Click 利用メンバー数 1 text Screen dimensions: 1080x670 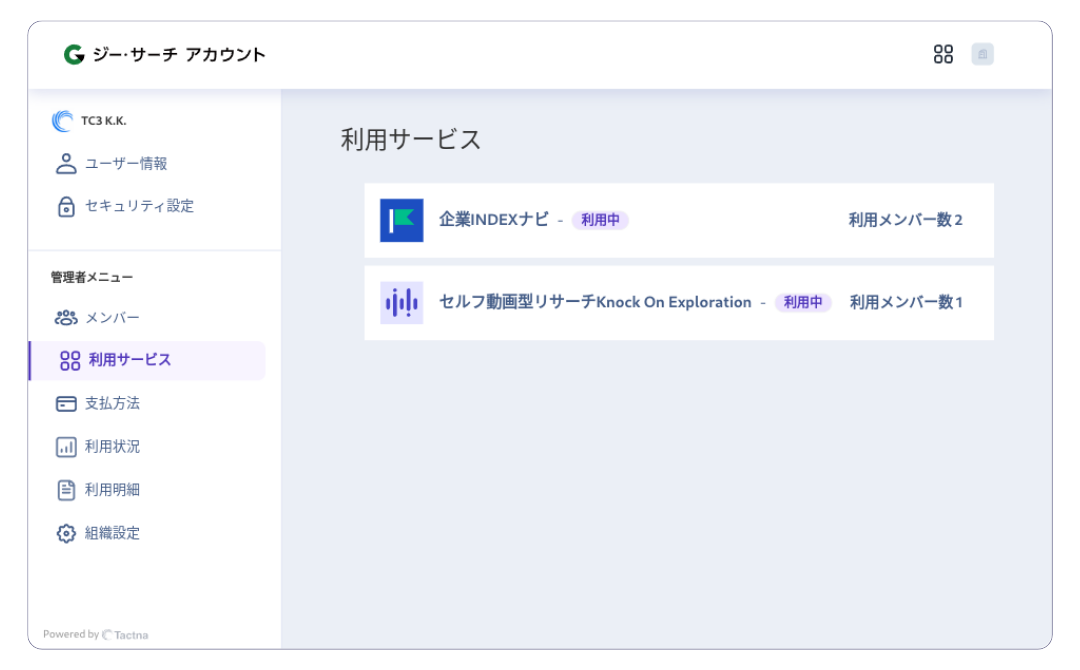(x=906, y=302)
